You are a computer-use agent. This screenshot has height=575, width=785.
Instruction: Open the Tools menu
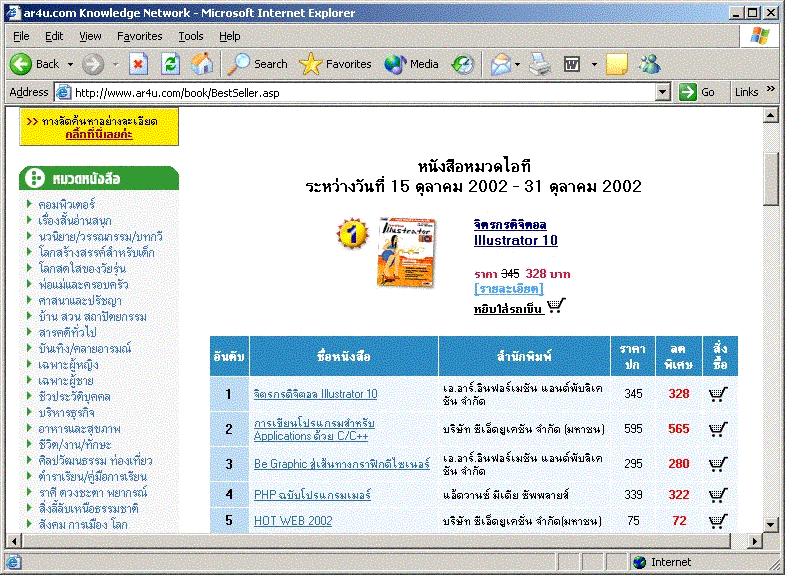point(190,36)
